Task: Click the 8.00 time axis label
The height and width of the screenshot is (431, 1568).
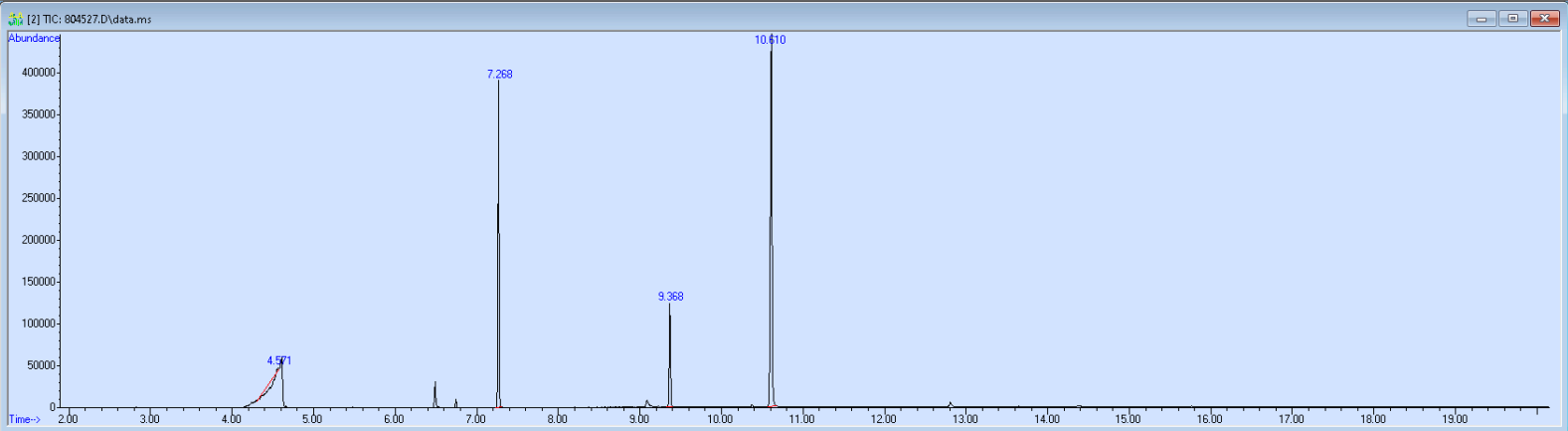Action: point(557,419)
